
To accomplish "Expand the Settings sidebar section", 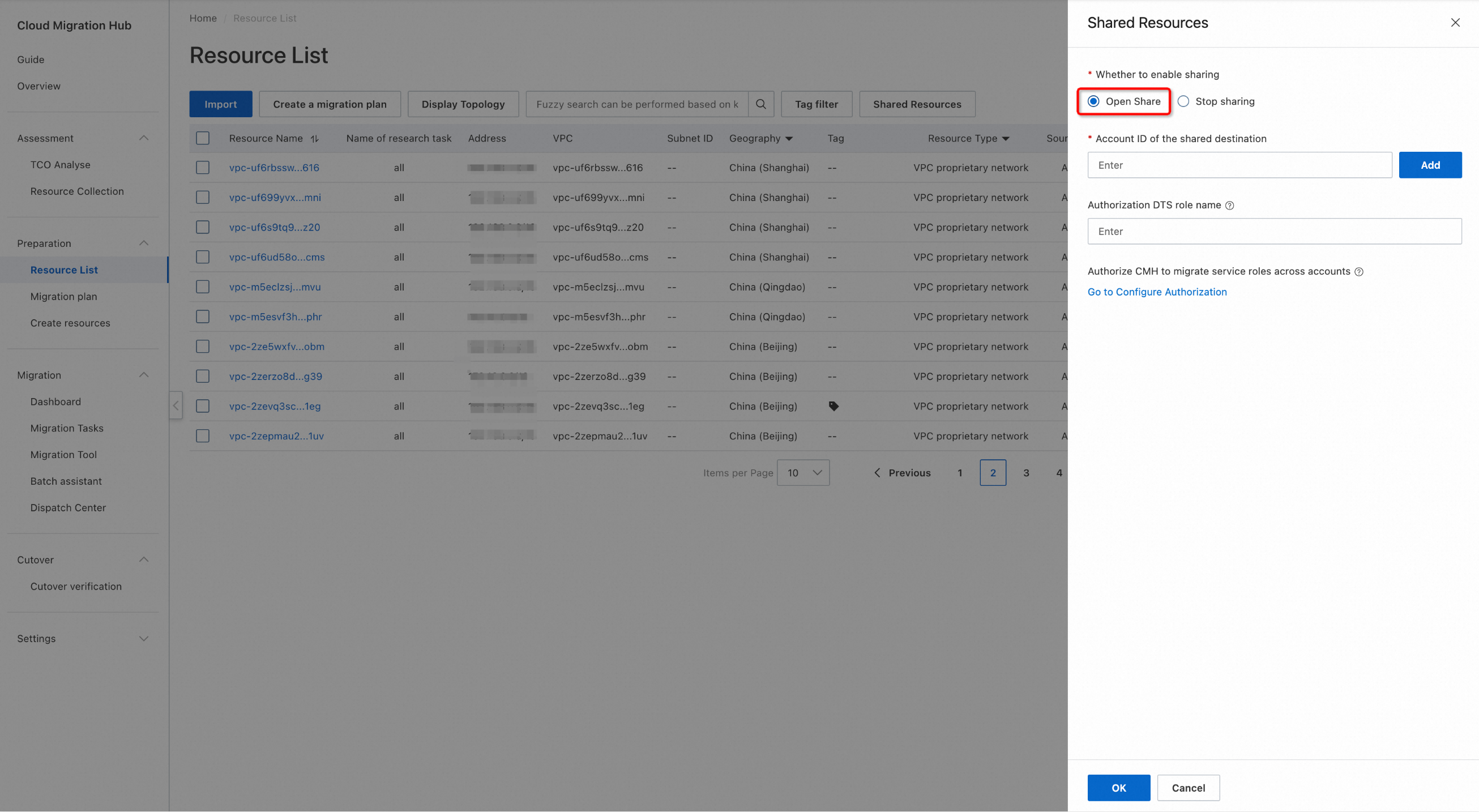I will (144, 639).
